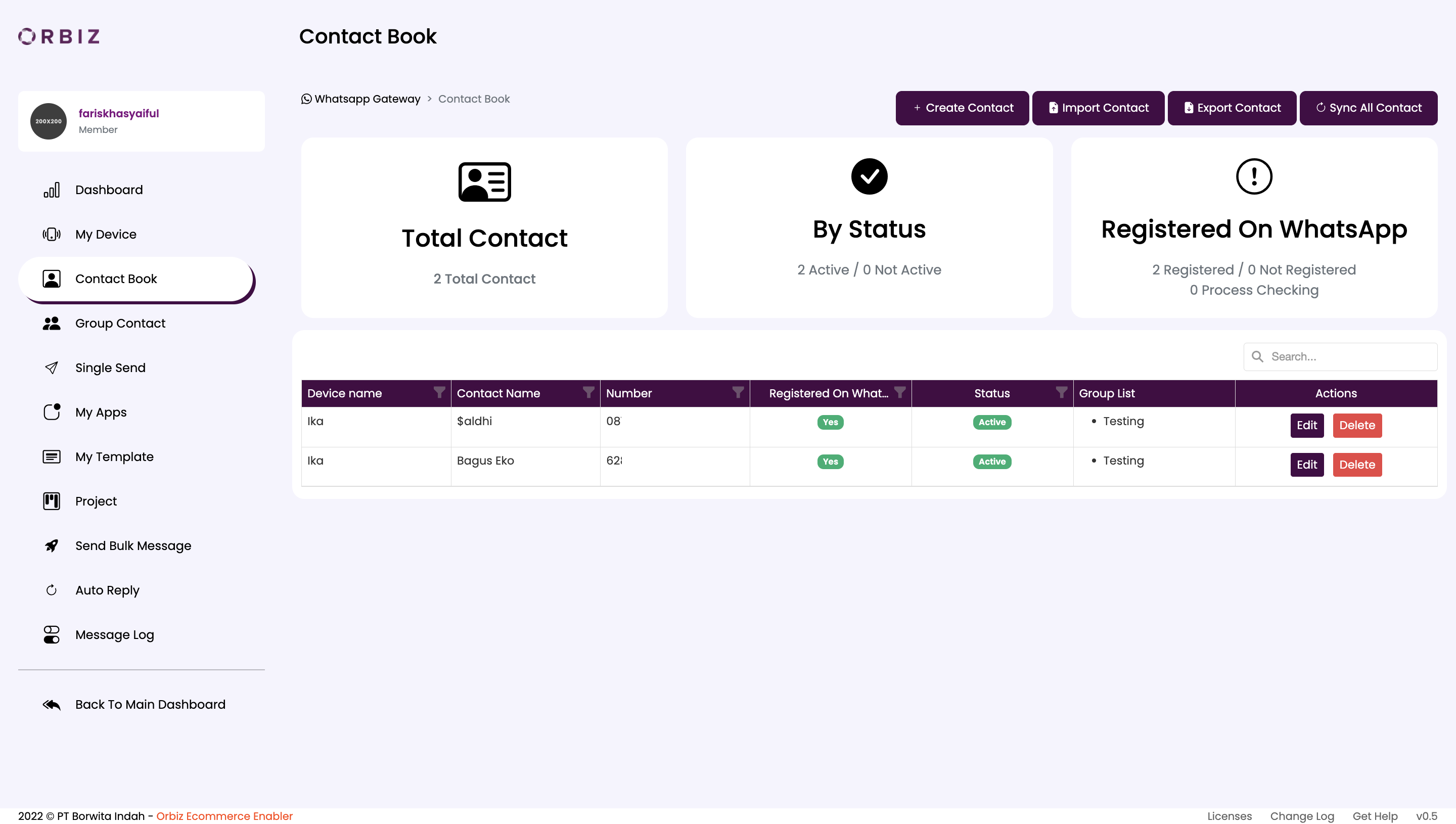The height and width of the screenshot is (824, 1456).
Task: Open Status column filter
Action: click(1062, 392)
